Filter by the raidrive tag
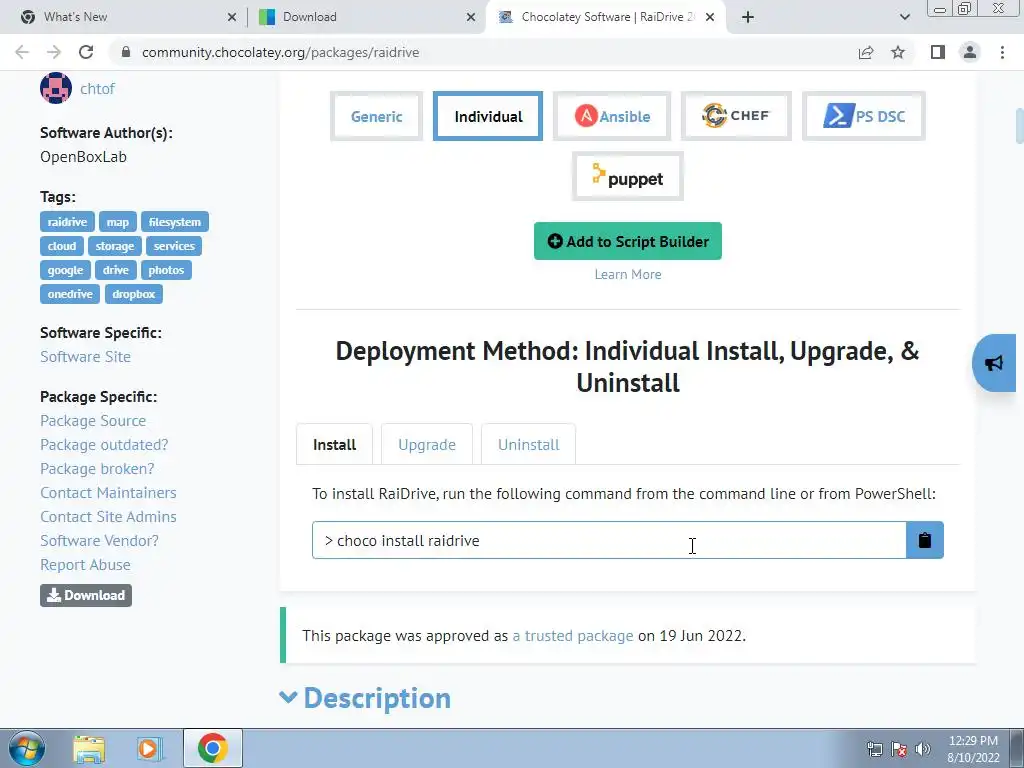 [67, 222]
